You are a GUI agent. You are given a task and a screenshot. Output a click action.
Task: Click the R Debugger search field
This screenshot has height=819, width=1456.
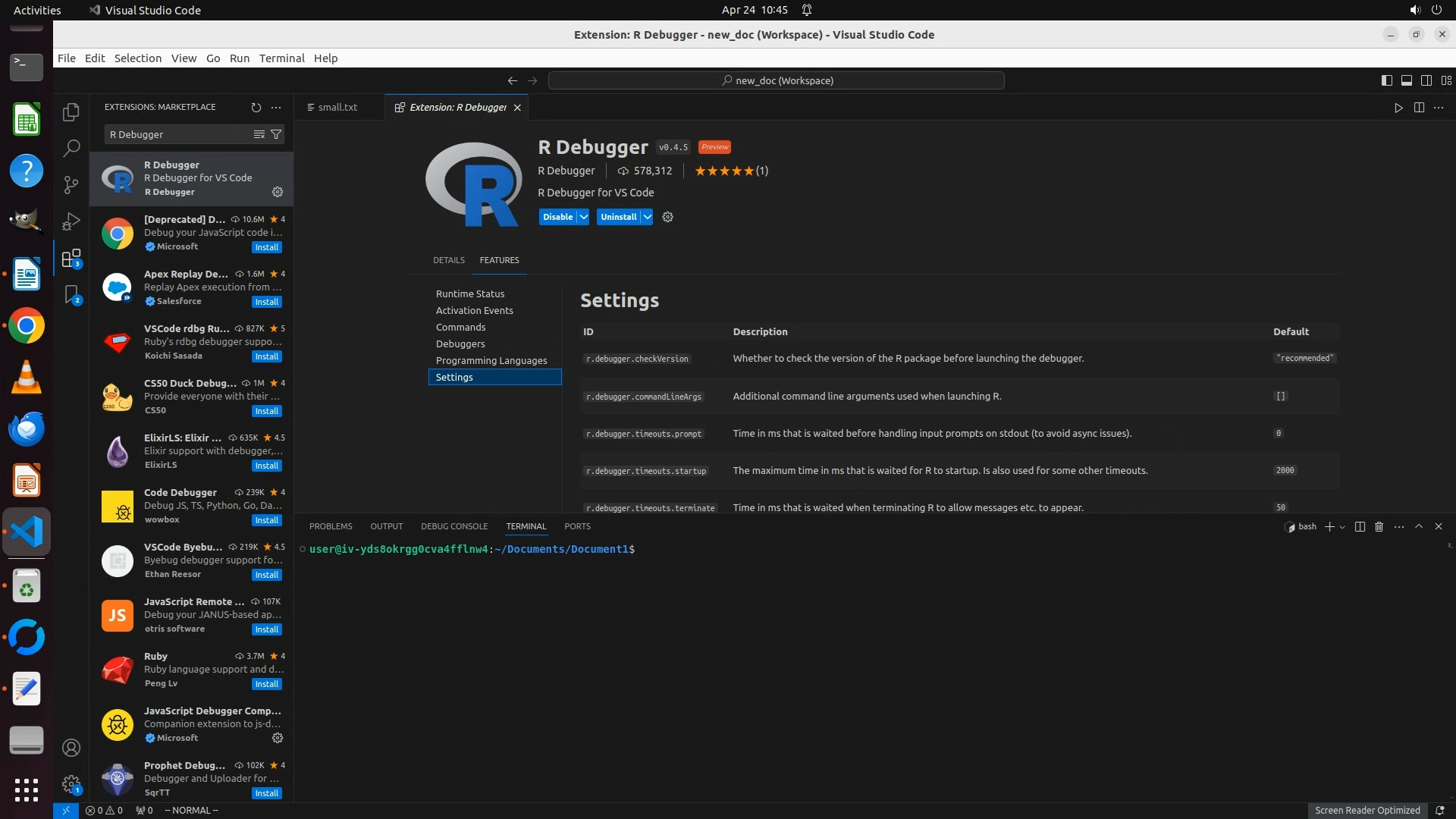(x=178, y=134)
